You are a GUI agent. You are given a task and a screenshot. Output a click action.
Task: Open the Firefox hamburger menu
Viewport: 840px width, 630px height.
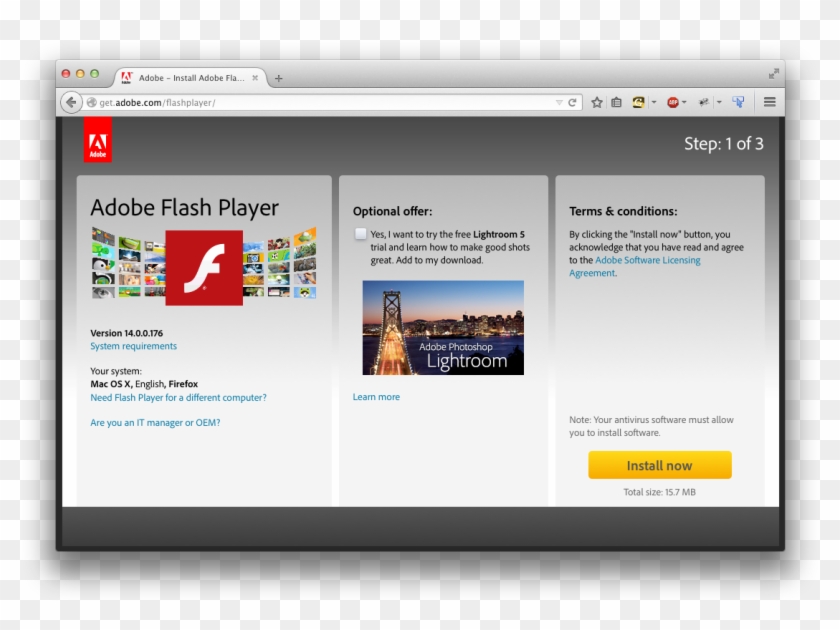pos(769,101)
